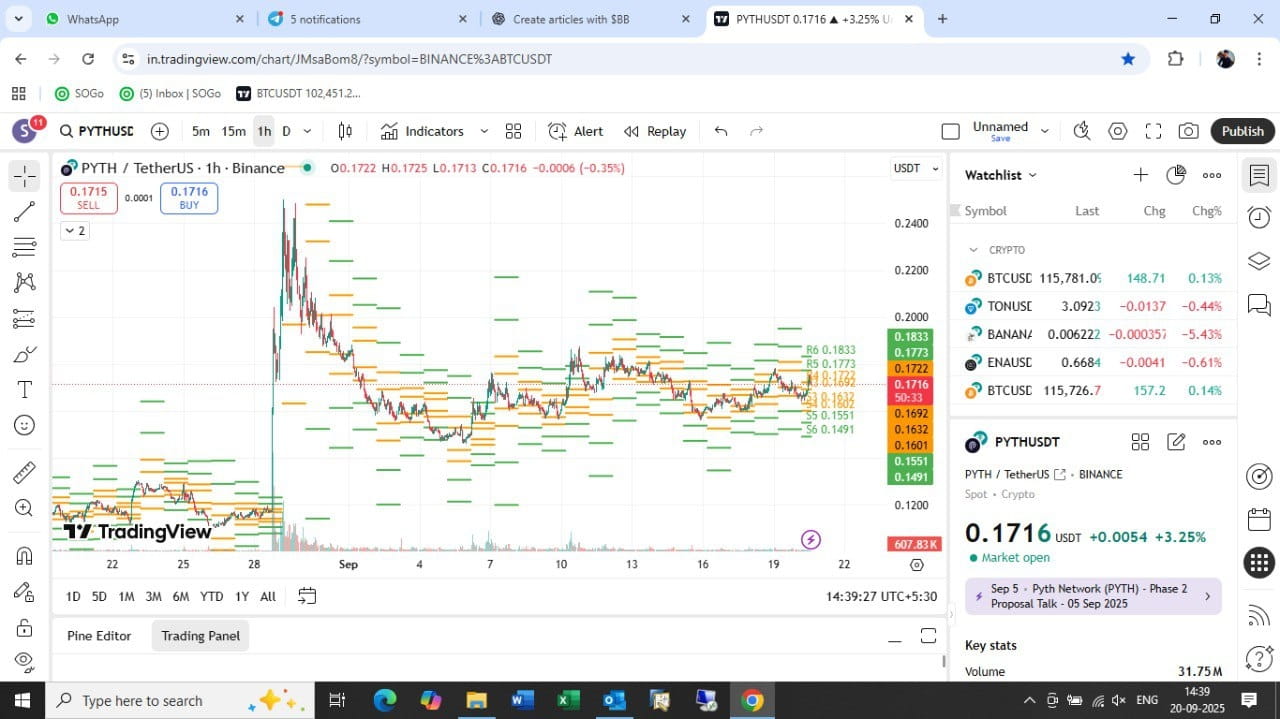This screenshot has width=1280, height=719.
Task: Open the calendar panel in right sidebar
Action: click(1259, 520)
